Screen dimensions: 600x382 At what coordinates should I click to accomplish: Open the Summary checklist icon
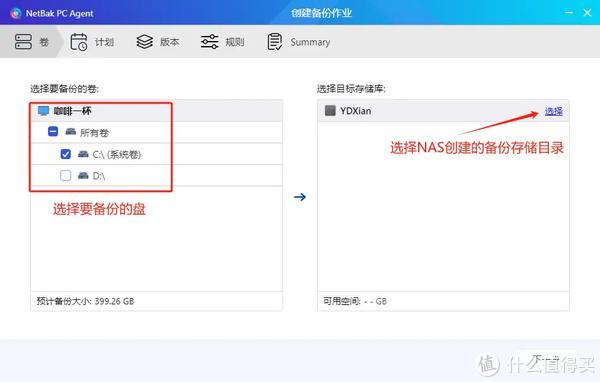[275, 42]
